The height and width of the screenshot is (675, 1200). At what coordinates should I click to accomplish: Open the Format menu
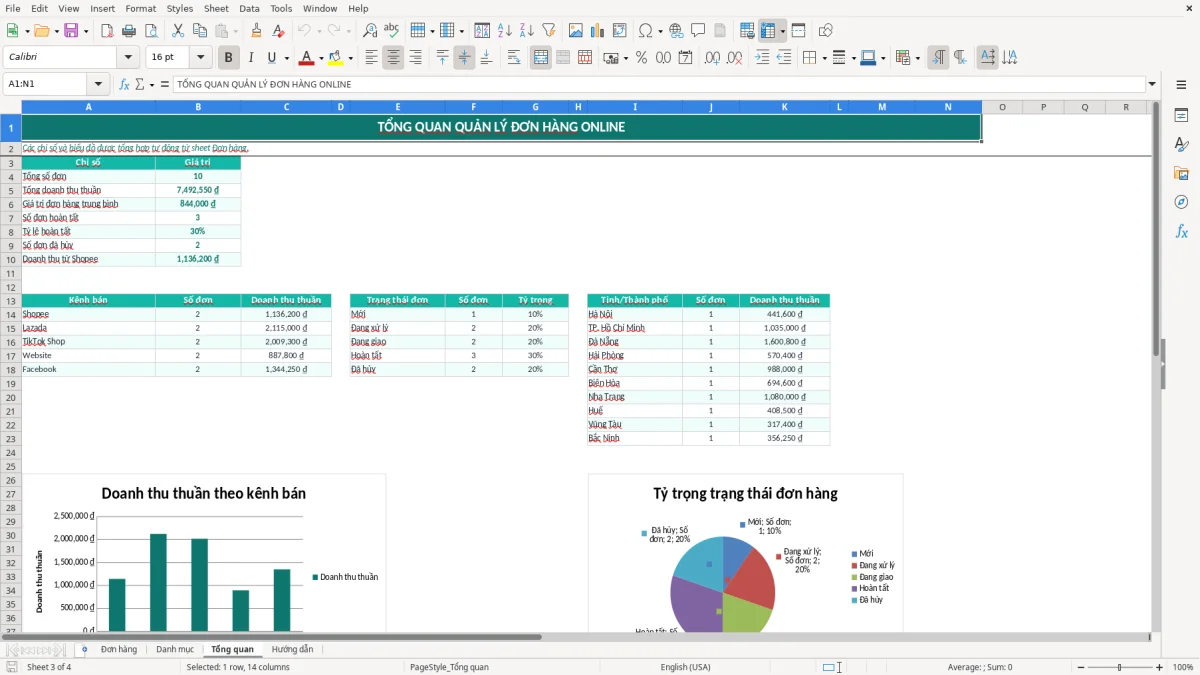140,8
